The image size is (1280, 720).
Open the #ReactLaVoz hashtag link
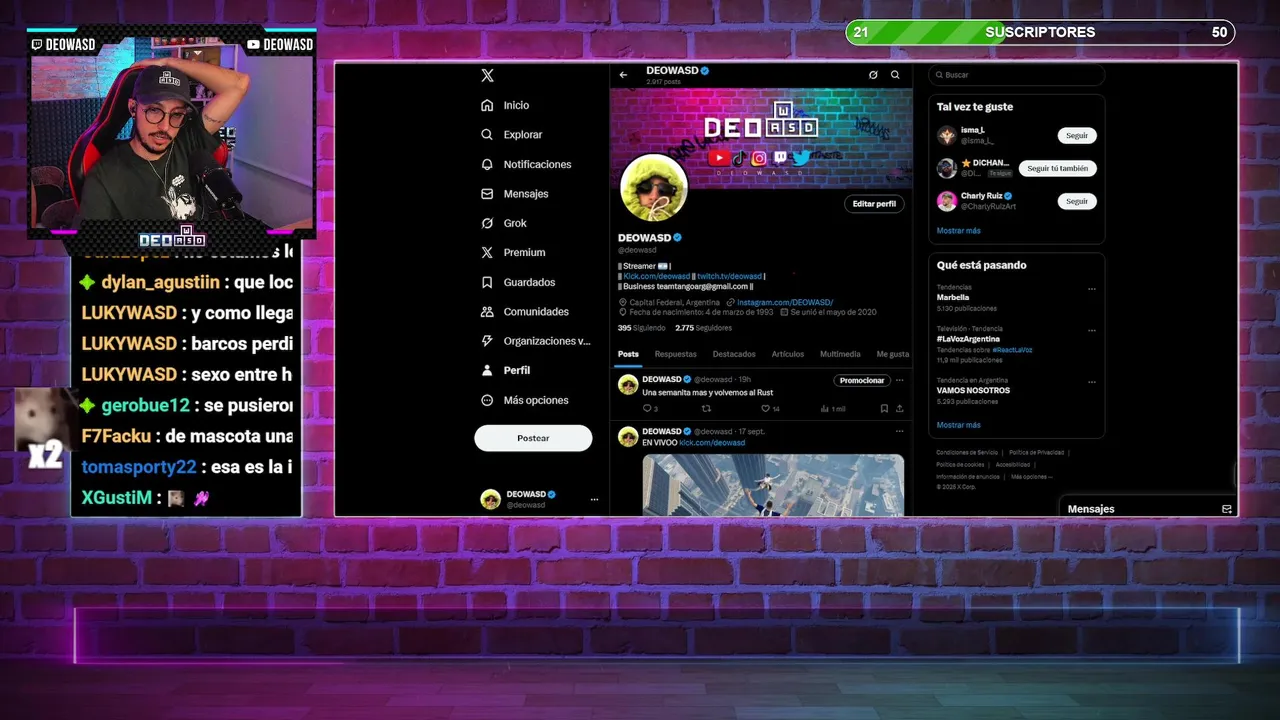pos(1012,350)
